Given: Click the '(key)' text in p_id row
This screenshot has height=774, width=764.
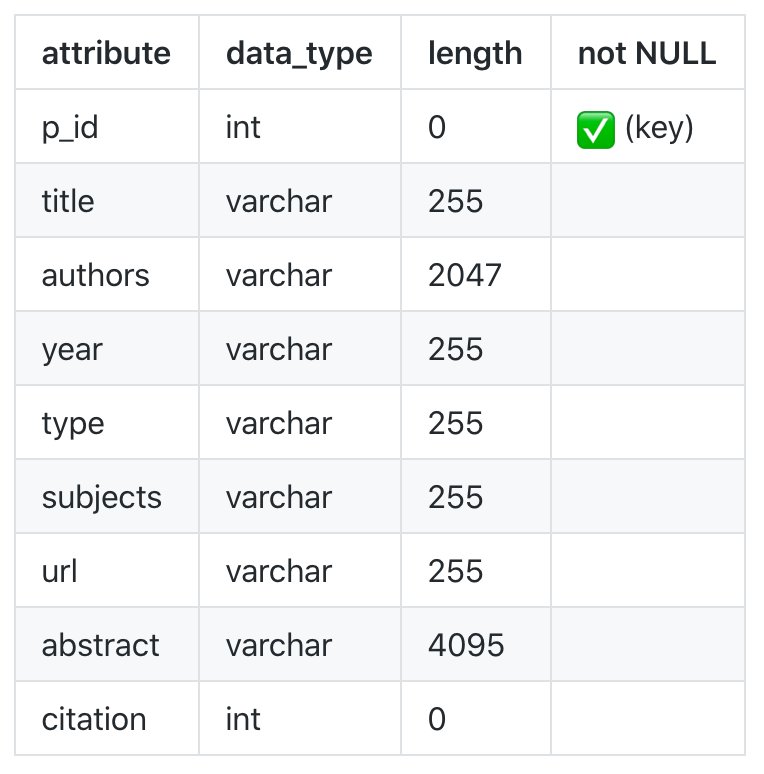Looking at the screenshot, I should [x=659, y=128].
